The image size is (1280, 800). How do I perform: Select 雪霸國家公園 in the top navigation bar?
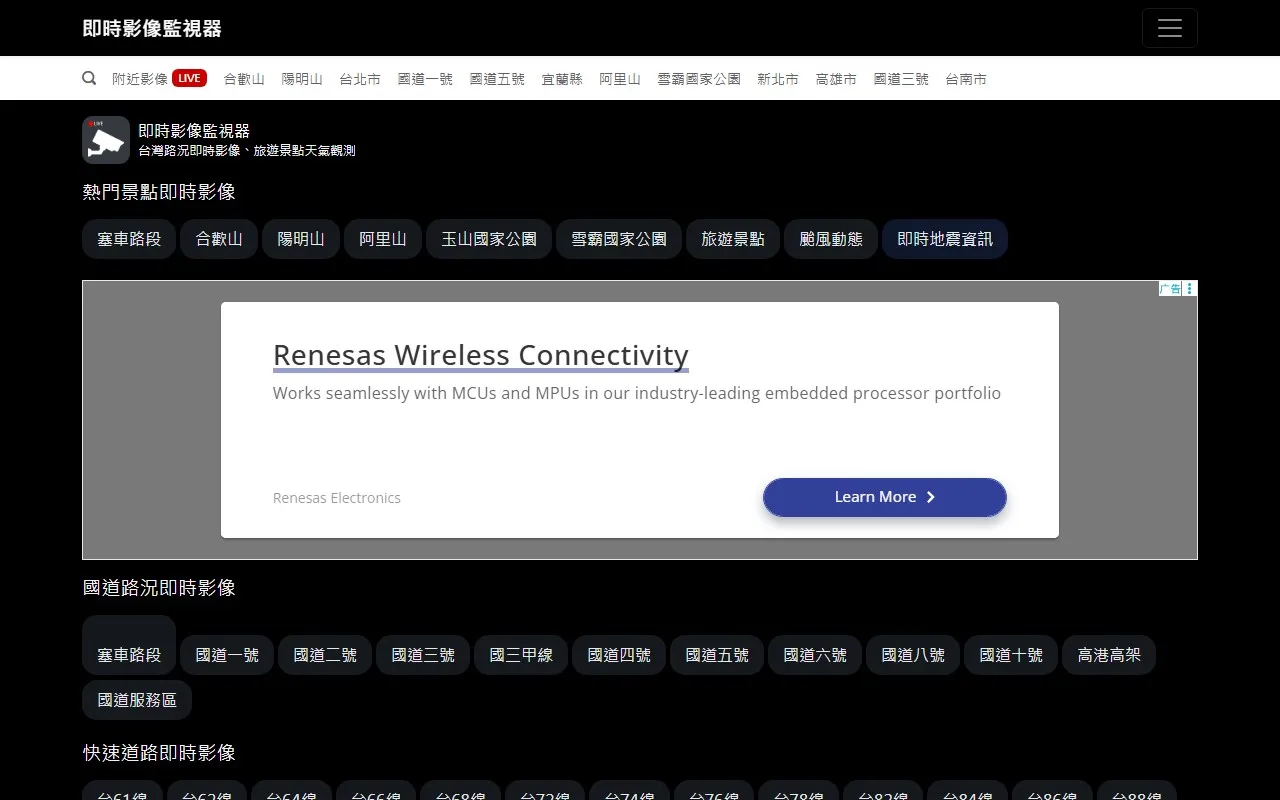[699, 79]
